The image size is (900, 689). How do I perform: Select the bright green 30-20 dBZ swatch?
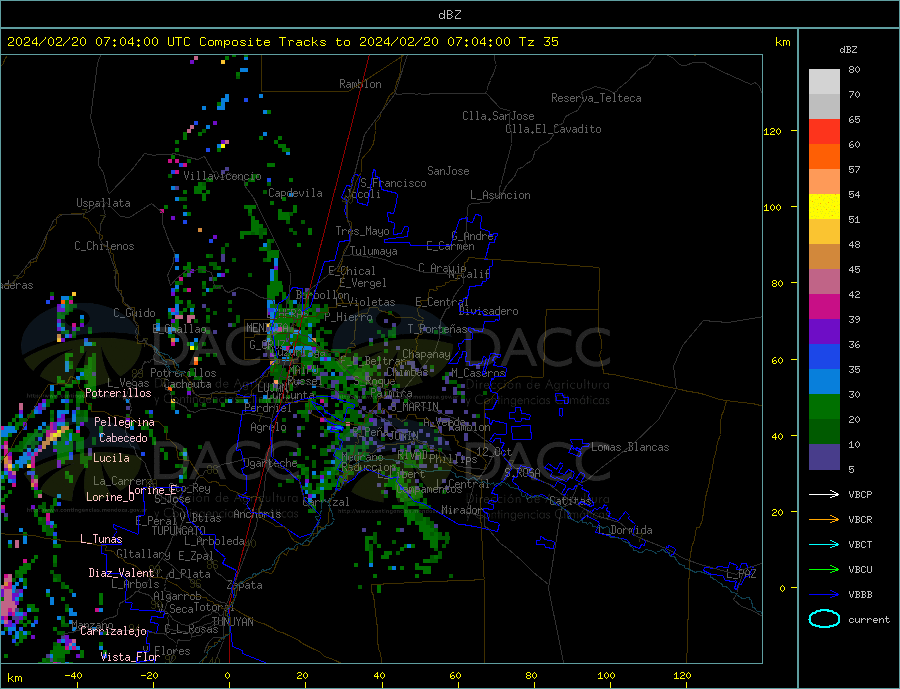825,407
